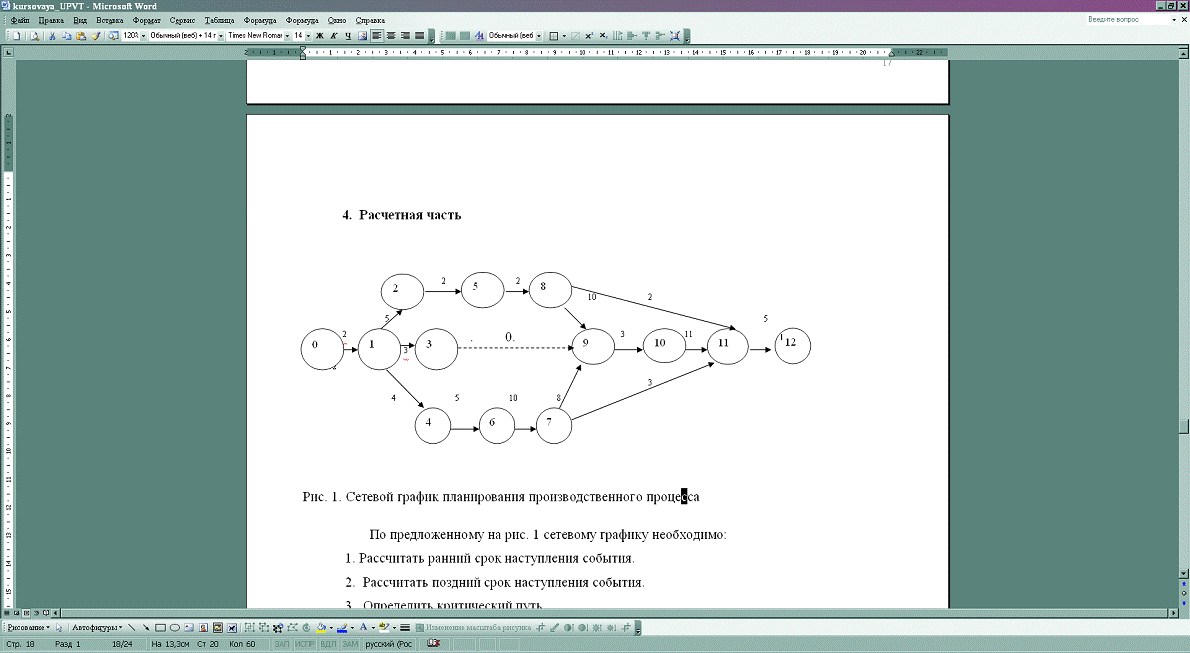Viewport: 1190px width, 653px height.
Task: Open the Таблица menu
Action: 219,21
